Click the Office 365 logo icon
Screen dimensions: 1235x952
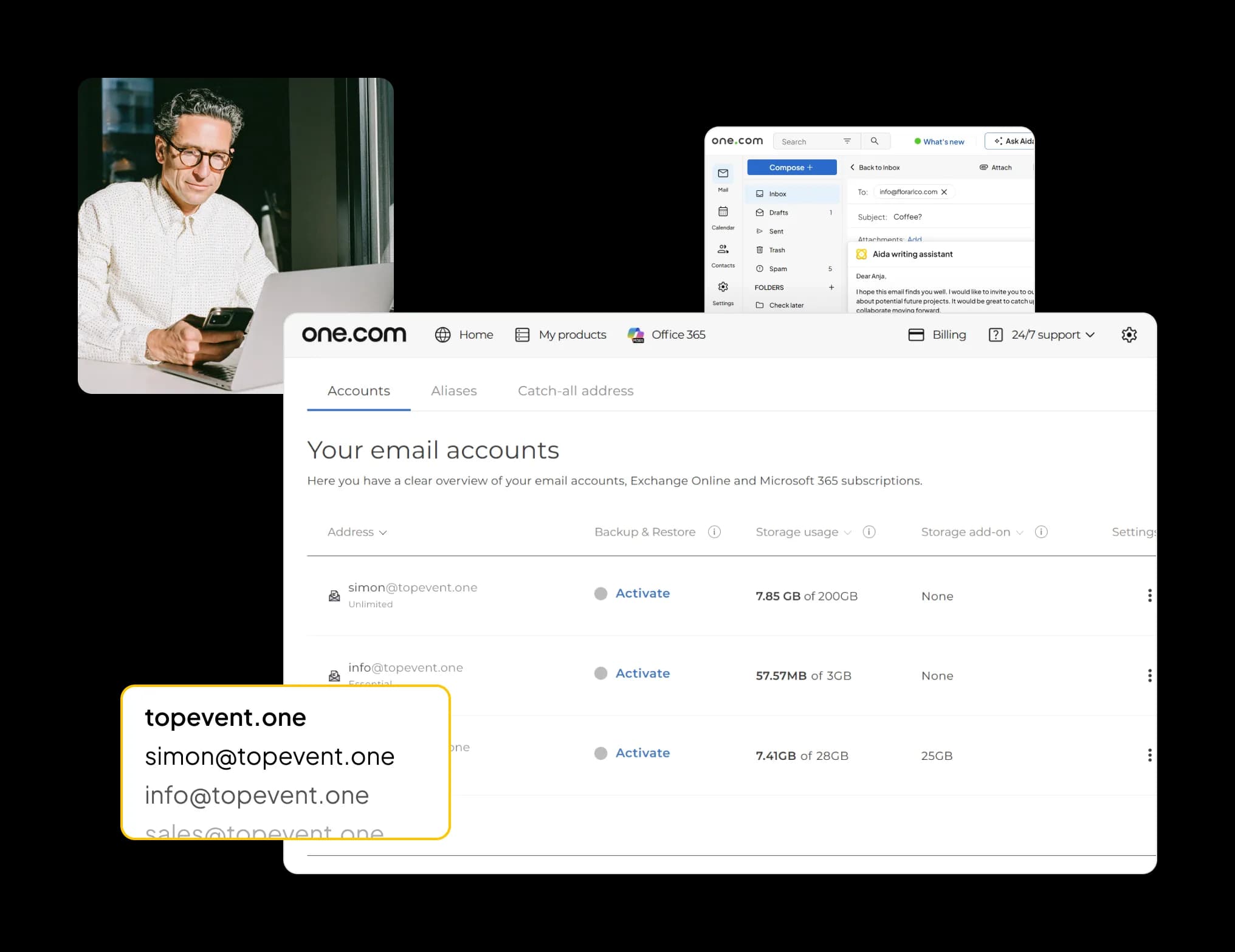pos(636,335)
